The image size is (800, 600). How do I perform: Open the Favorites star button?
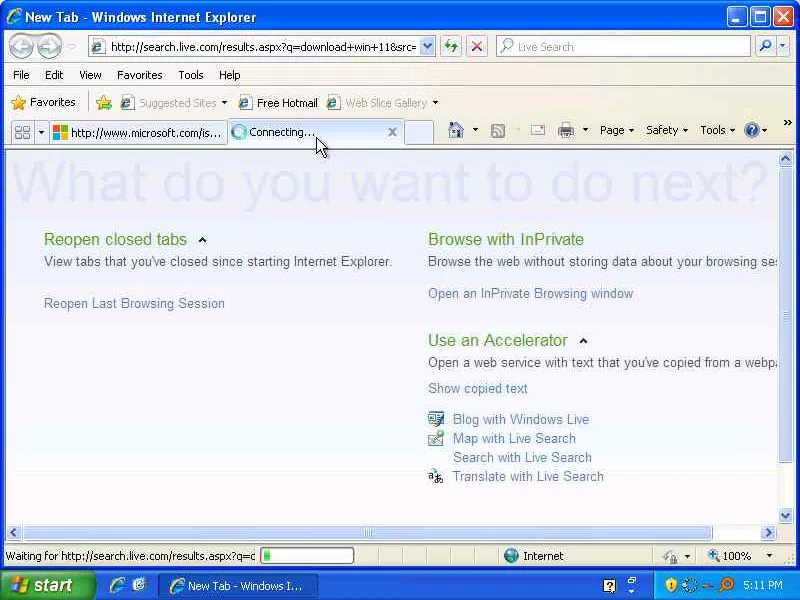coord(43,103)
